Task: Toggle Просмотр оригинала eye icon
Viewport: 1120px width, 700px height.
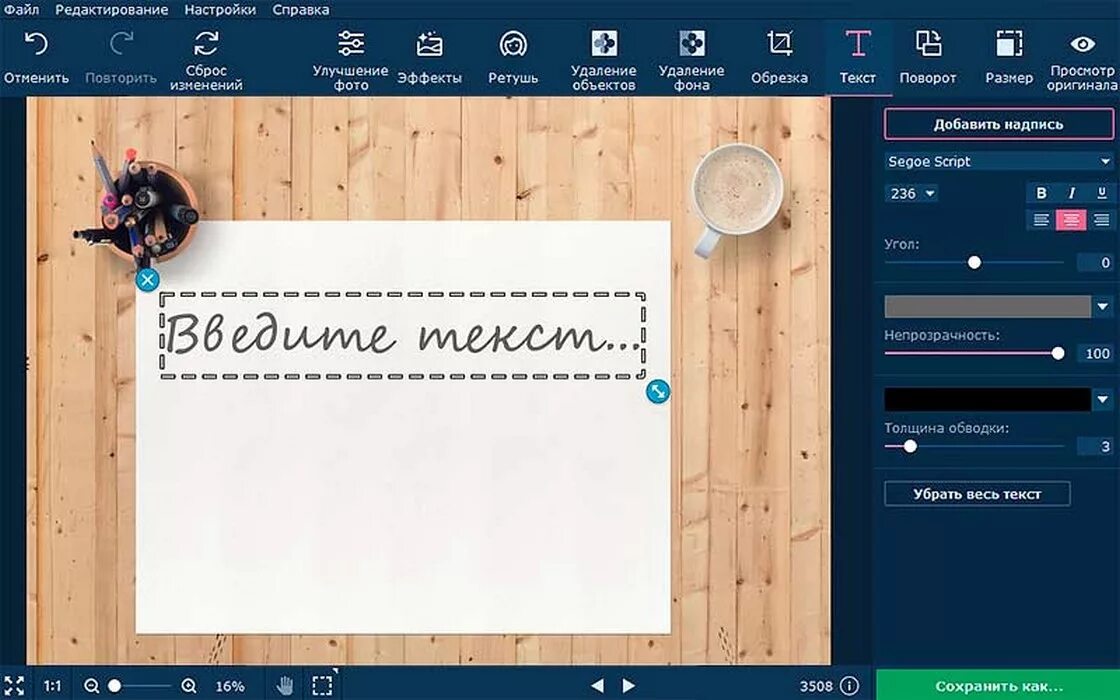Action: (1082, 44)
